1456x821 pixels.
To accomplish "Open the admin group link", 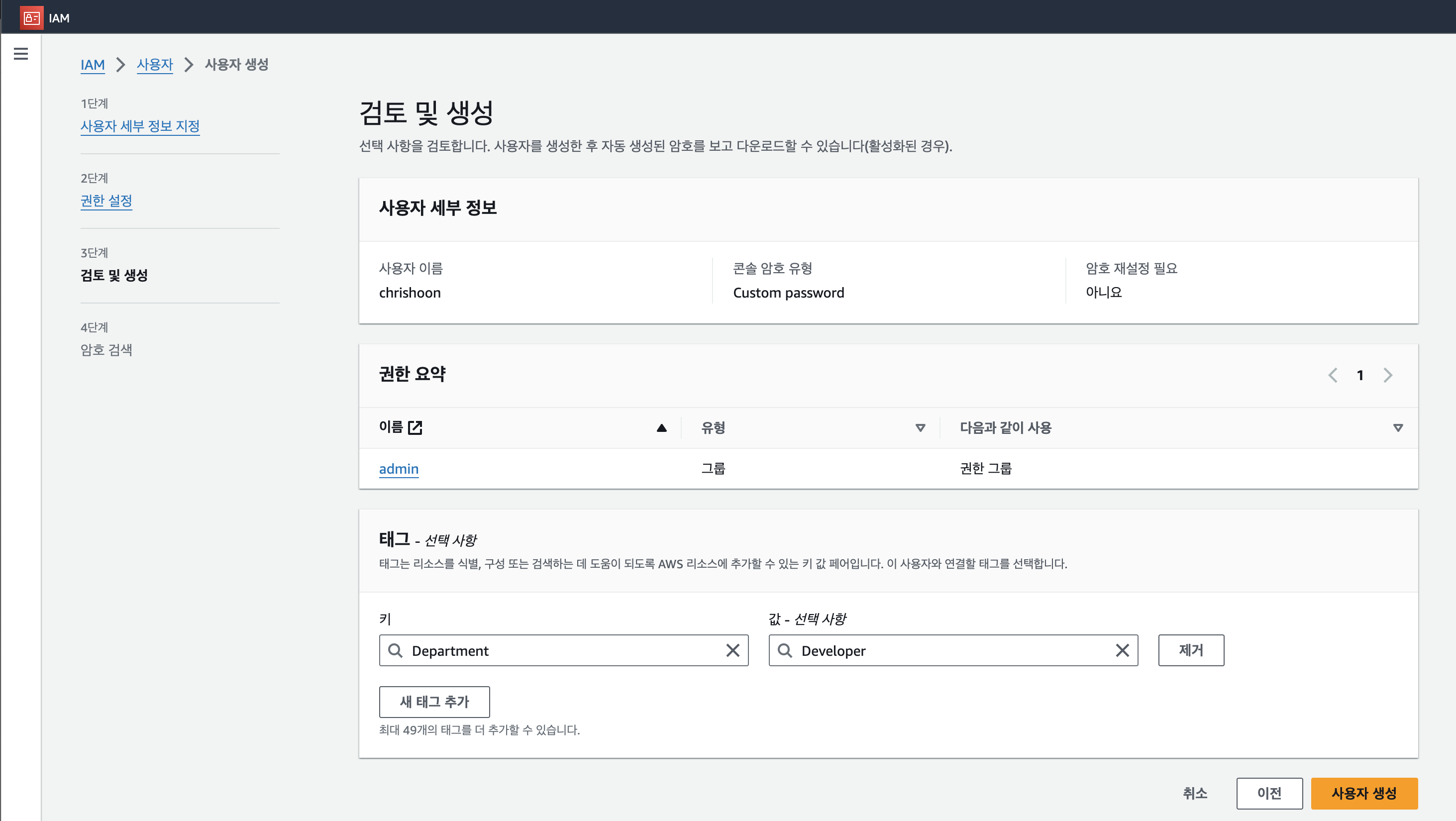I will pyautogui.click(x=399, y=469).
